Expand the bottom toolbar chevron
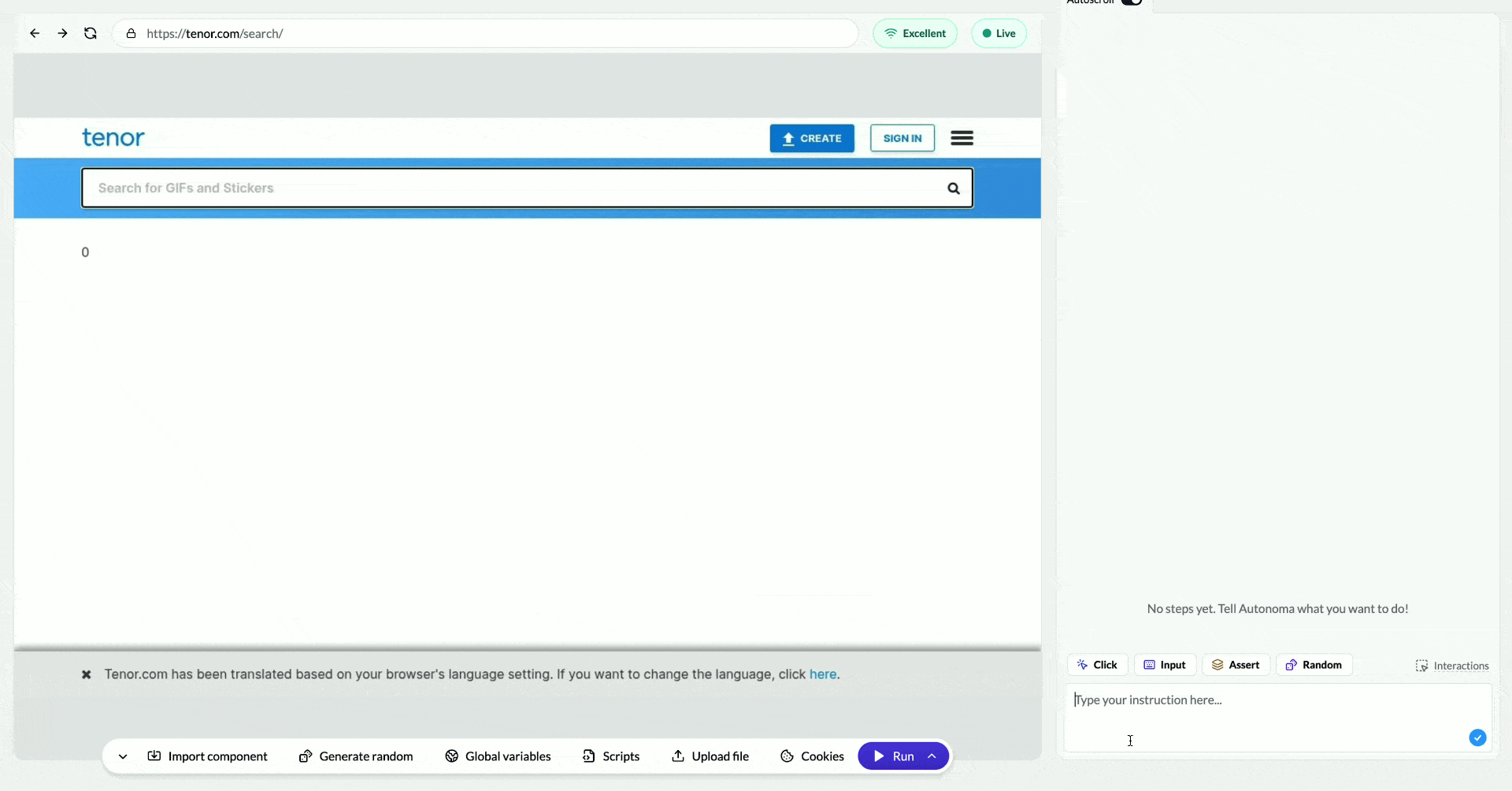Viewport: 1512px width, 791px height. pos(122,756)
